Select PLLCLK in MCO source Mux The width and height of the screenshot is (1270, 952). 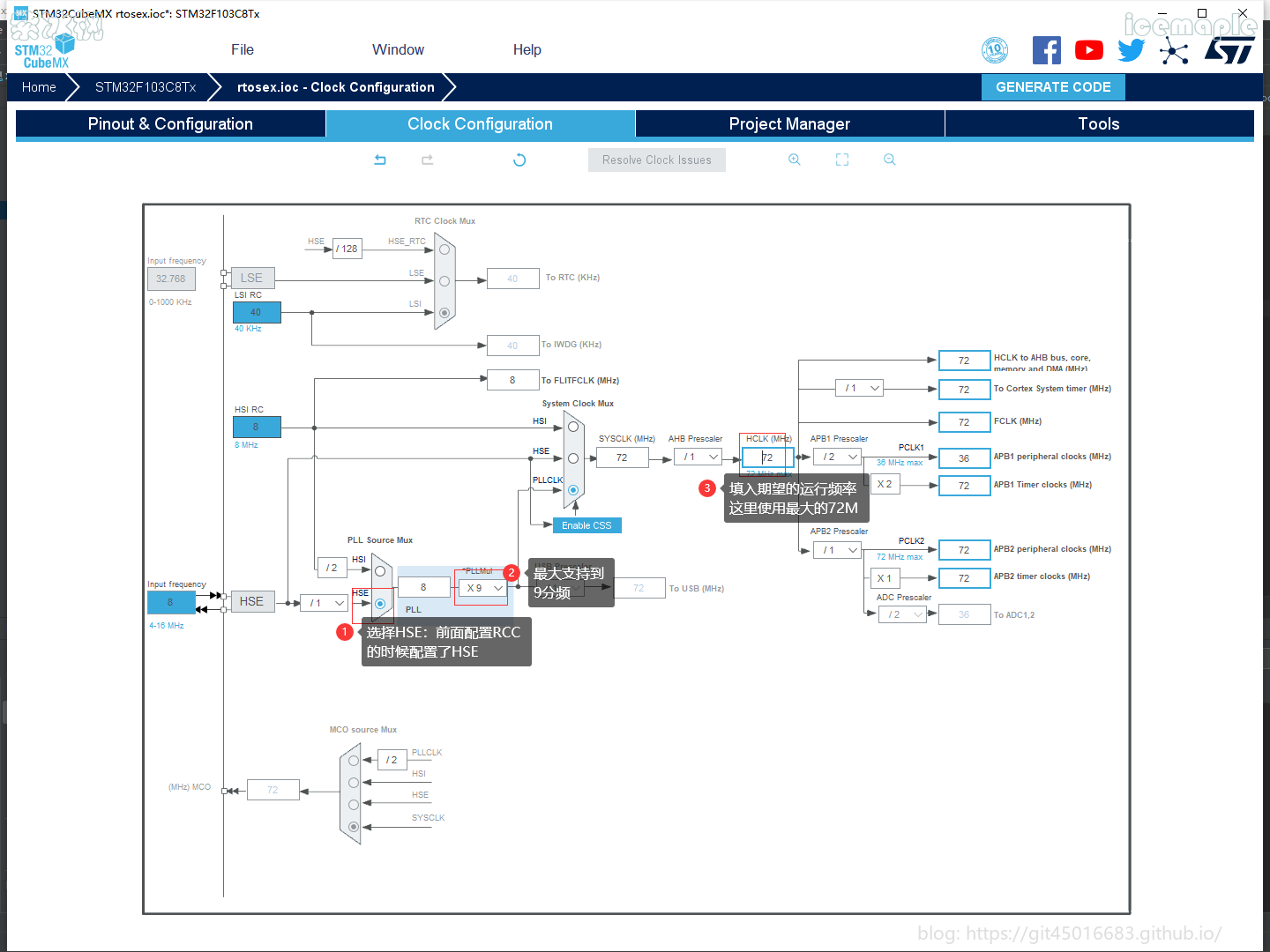354,761
